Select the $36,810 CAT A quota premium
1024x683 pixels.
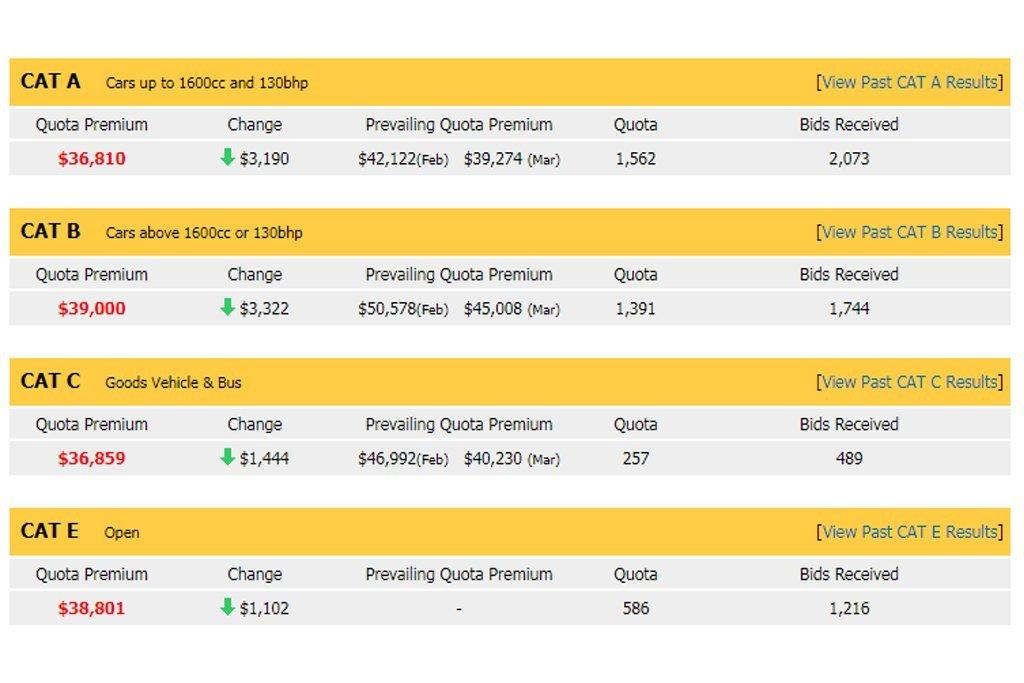(92, 159)
